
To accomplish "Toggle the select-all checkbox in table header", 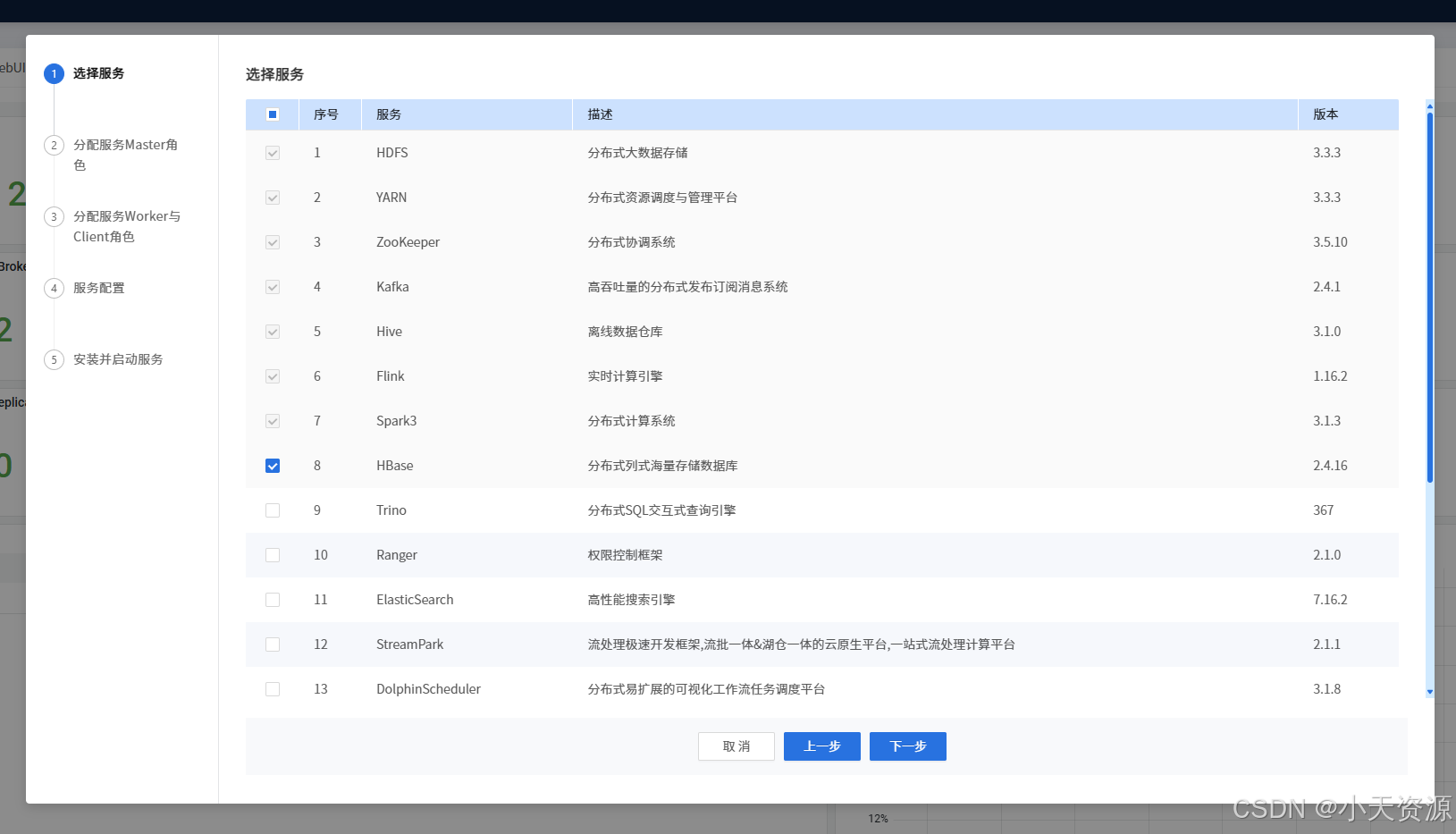I will pyautogui.click(x=273, y=114).
